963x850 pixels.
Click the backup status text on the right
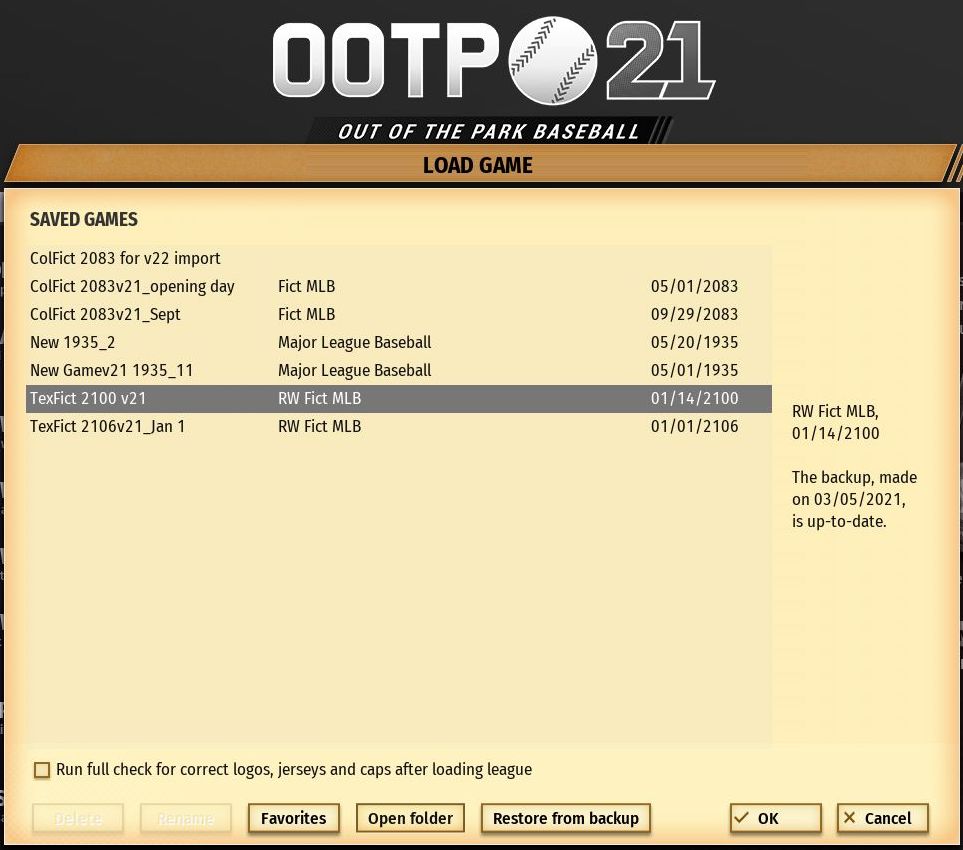coord(854,499)
